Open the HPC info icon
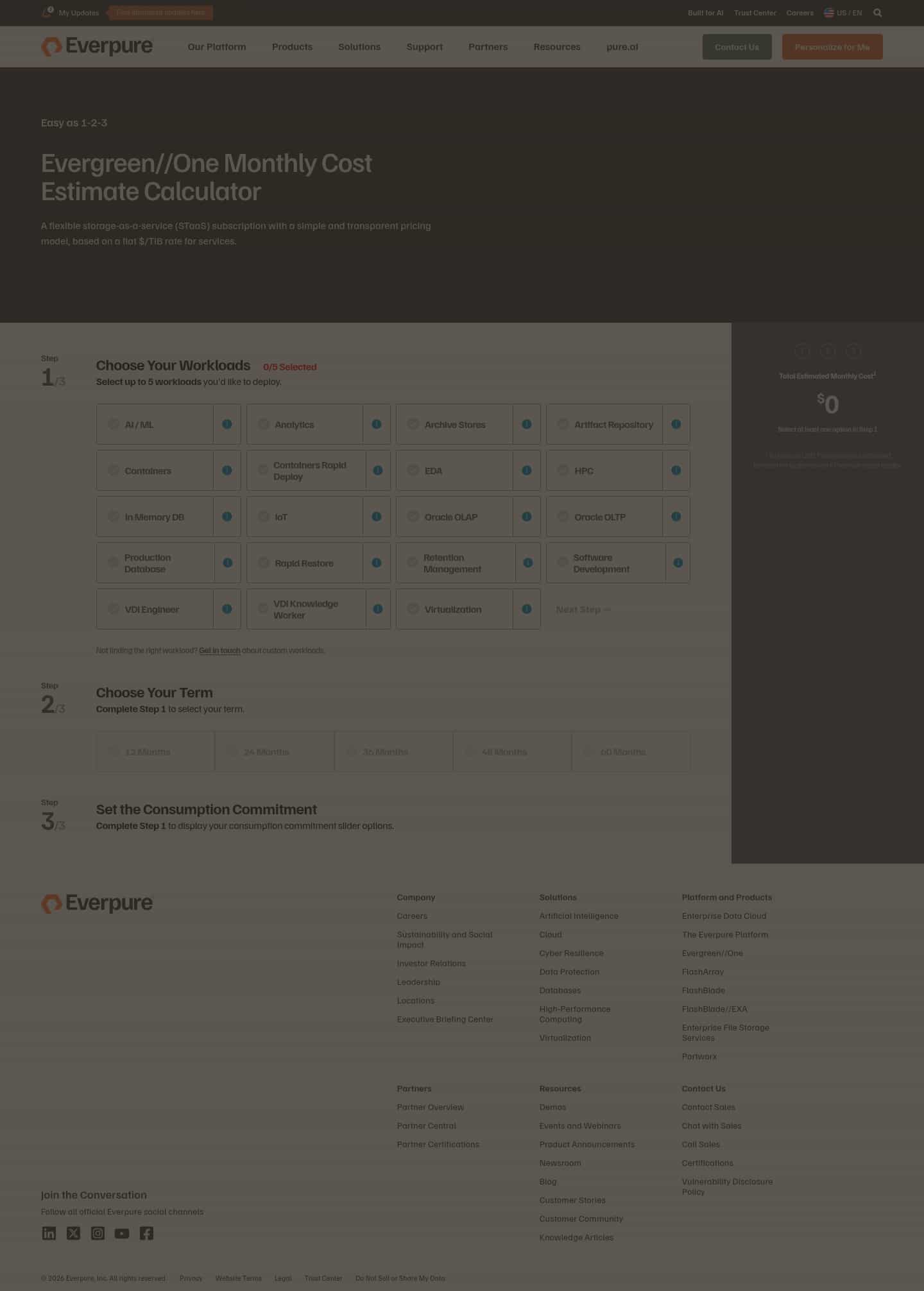This screenshot has height=1291, width=924. coord(676,470)
